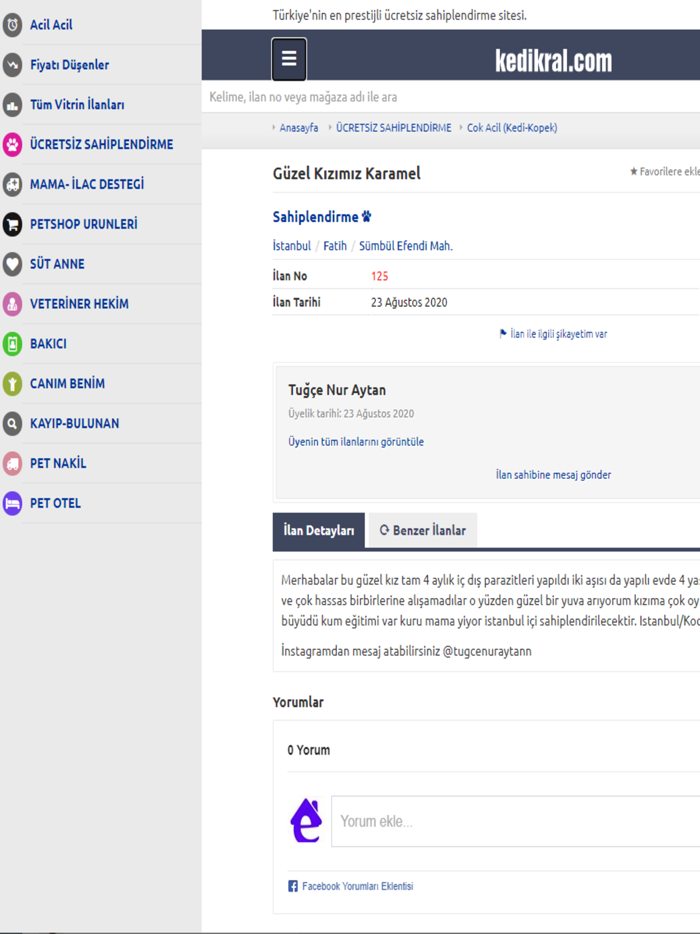
Task: Open the Fatih district breadcrumb link
Action: (x=335, y=246)
